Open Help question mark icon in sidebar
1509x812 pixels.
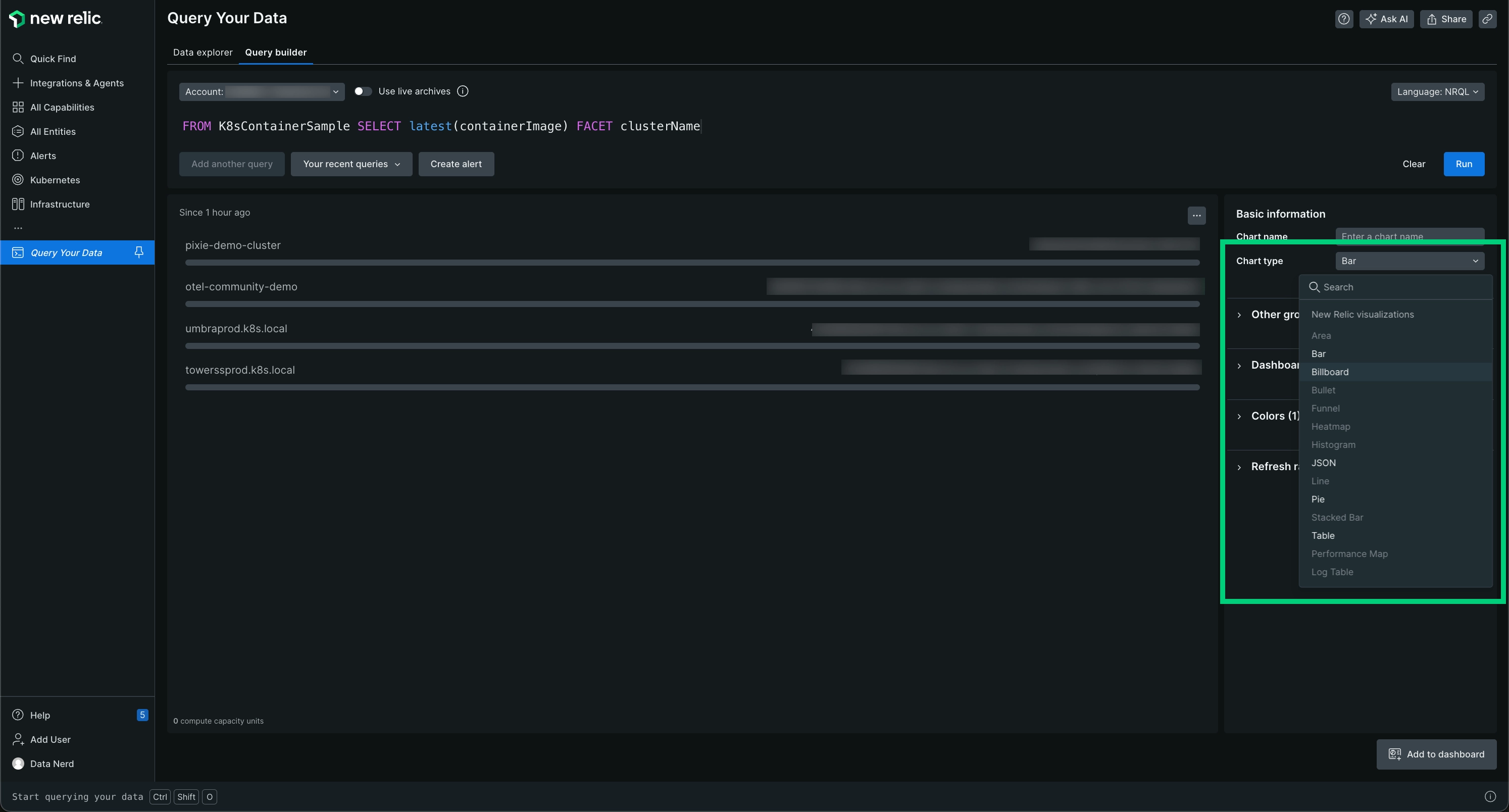pos(18,715)
